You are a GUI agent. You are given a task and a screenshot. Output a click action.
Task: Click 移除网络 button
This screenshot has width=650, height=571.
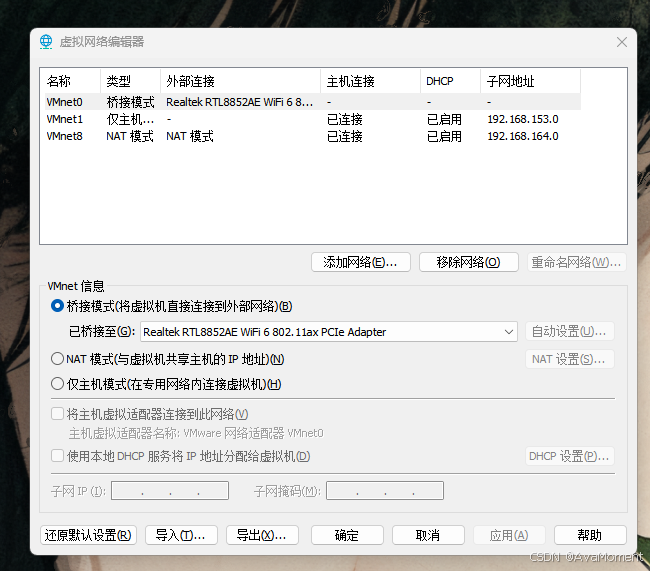point(468,262)
